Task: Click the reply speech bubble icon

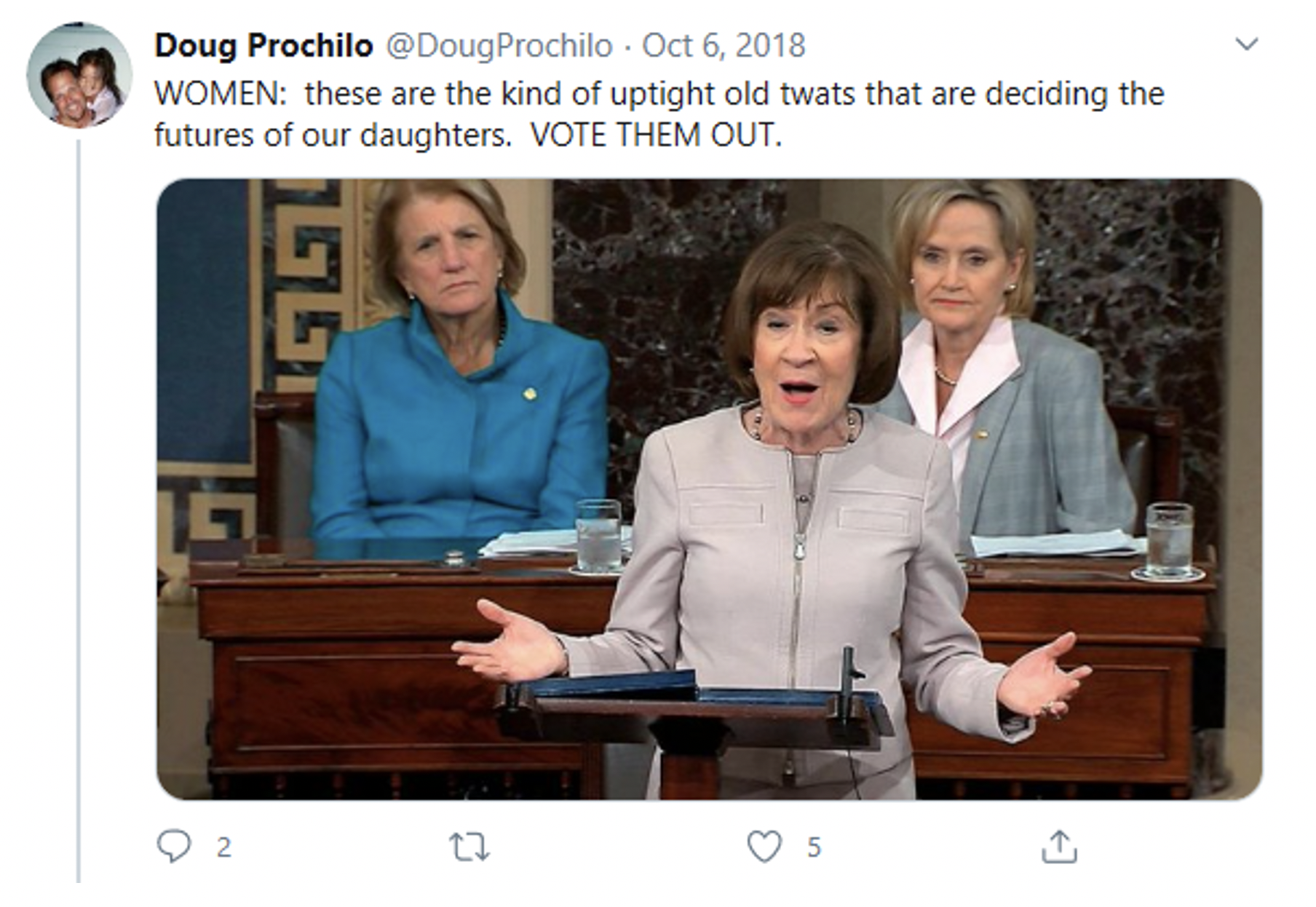Action: point(174,846)
